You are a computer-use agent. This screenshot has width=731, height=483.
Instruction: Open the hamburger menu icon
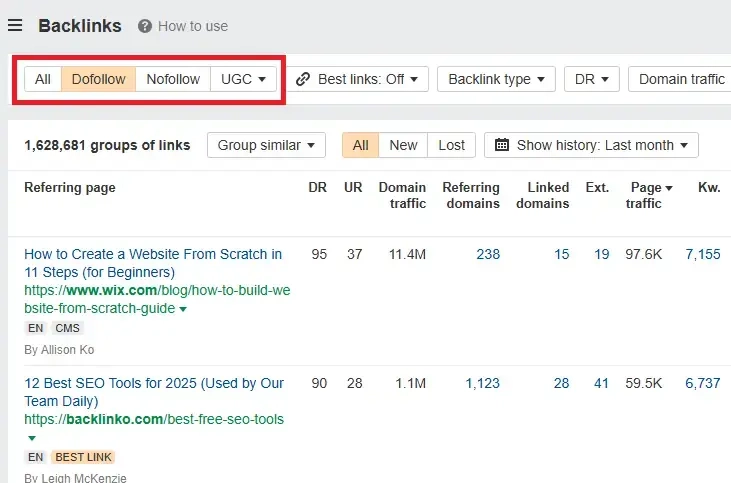pyautogui.click(x=15, y=26)
